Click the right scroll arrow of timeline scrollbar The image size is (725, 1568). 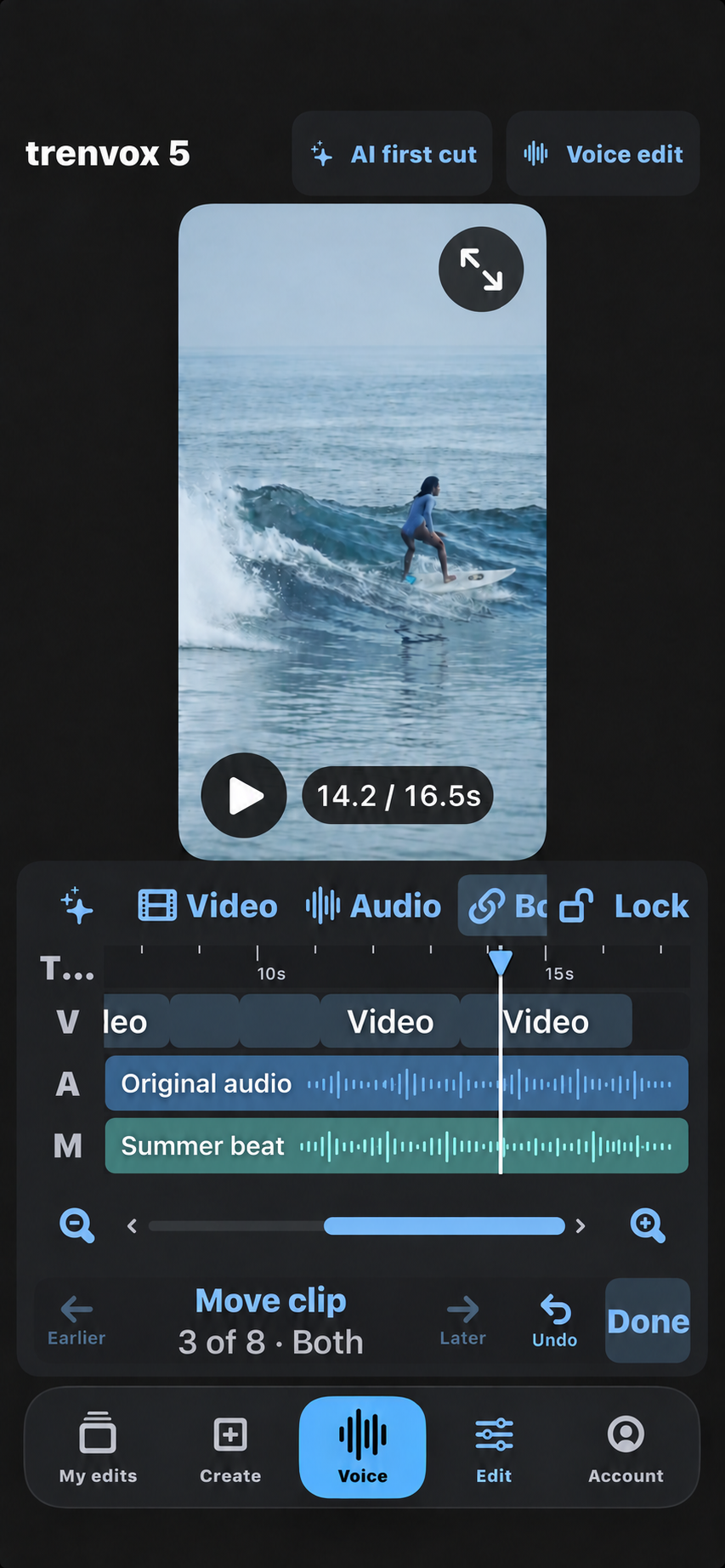tap(581, 1225)
